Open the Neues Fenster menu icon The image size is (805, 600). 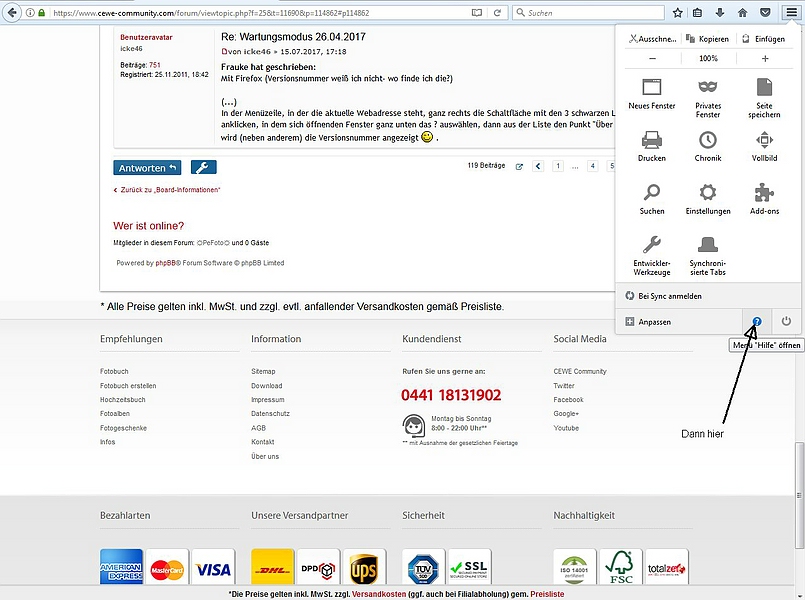651,87
